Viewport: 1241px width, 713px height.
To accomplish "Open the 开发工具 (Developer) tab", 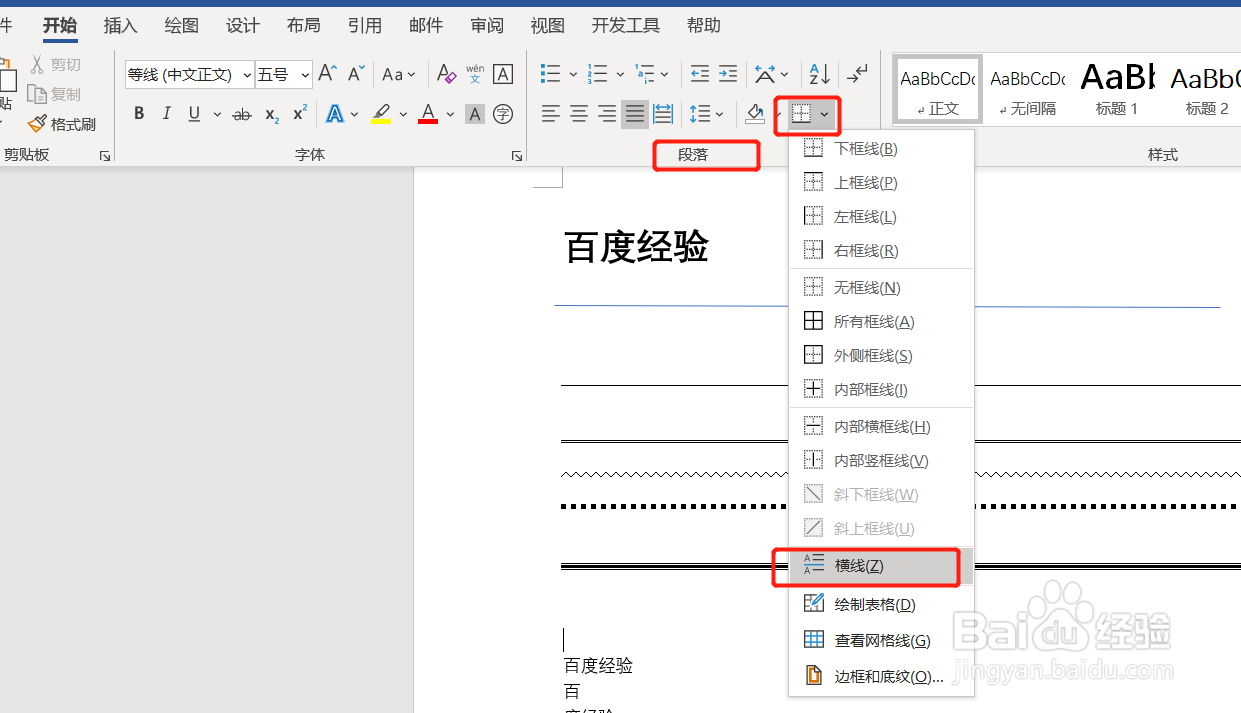I will click(626, 26).
